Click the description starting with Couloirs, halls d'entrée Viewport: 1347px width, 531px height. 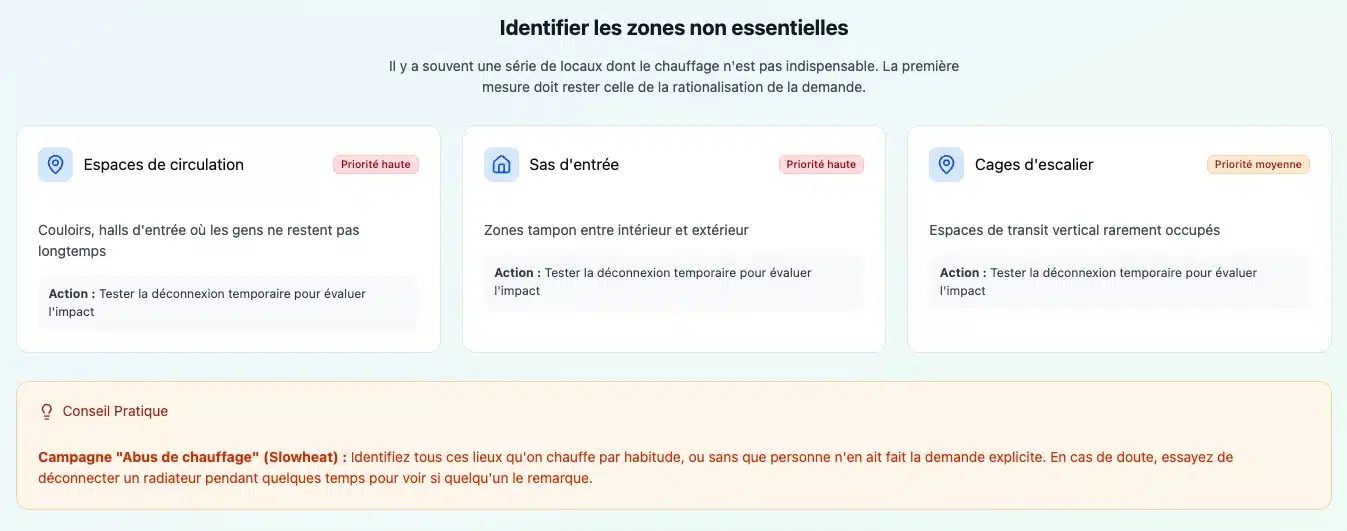(x=198, y=240)
